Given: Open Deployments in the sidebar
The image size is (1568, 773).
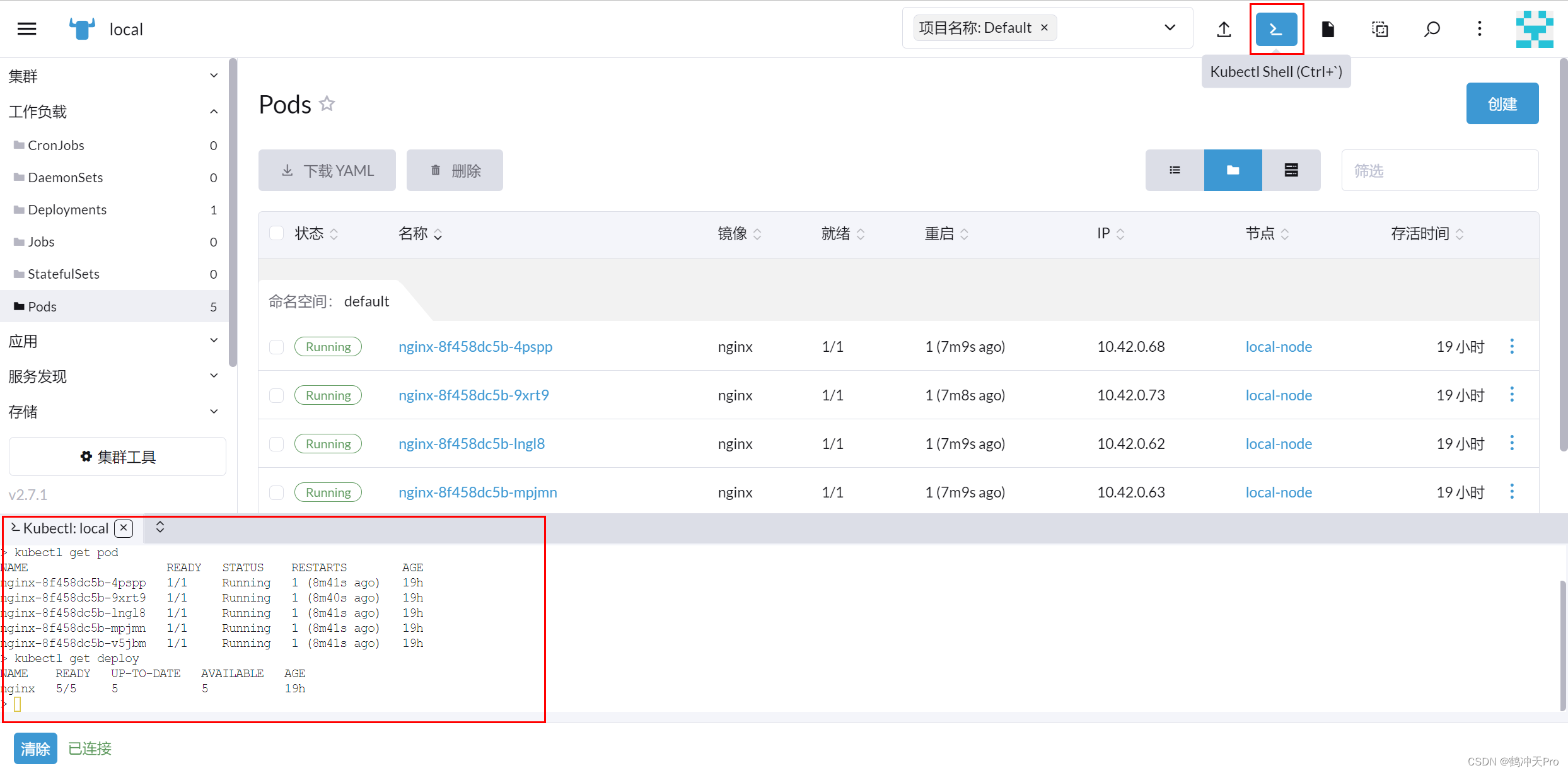Looking at the screenshot, I should coord(113,209).
